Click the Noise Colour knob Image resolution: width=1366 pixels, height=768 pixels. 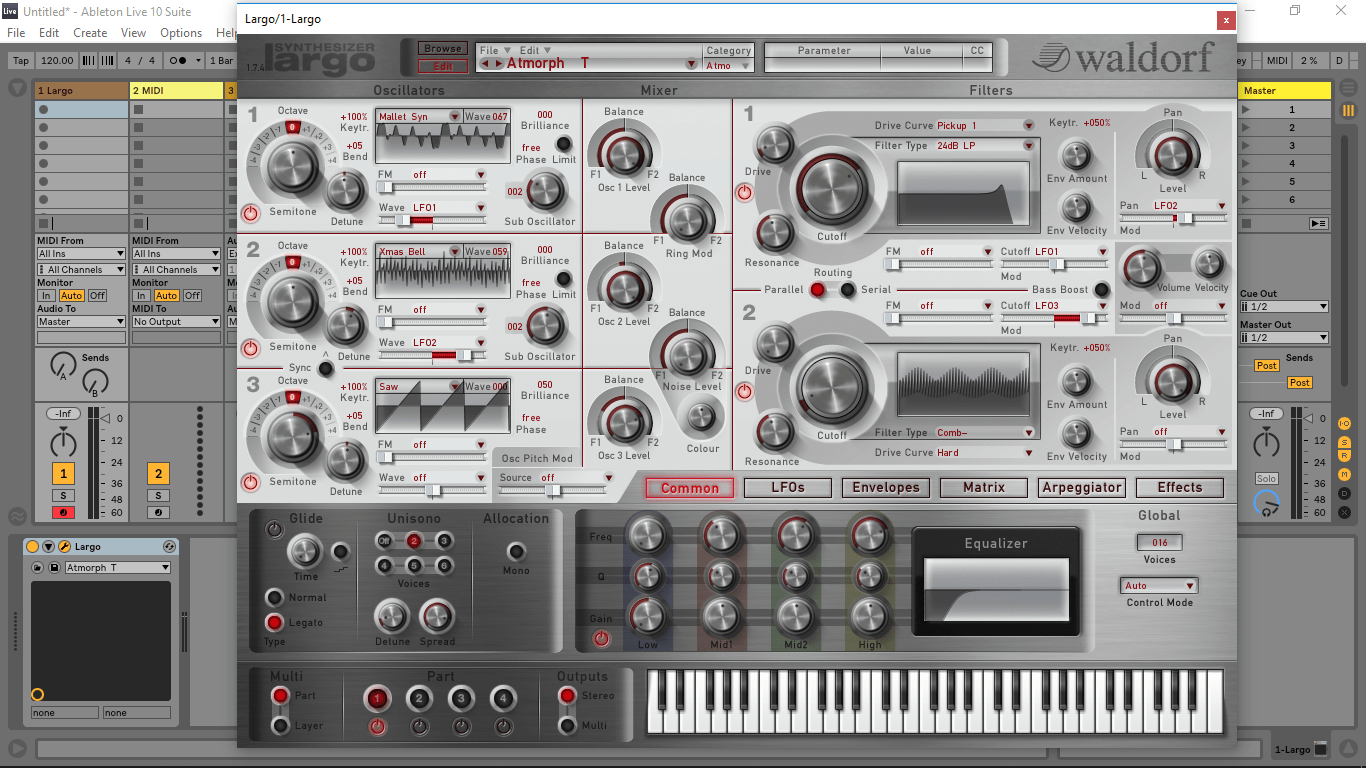click(x=702, y=417)
